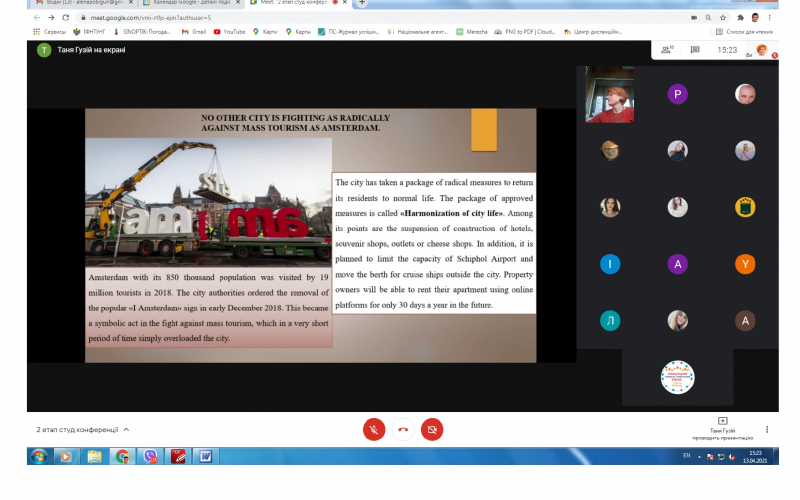Viewport: 800px width, 500px height.
Task: Close the Gmail inbox tab
Action: pyautogui.click(x=131, y=3)
